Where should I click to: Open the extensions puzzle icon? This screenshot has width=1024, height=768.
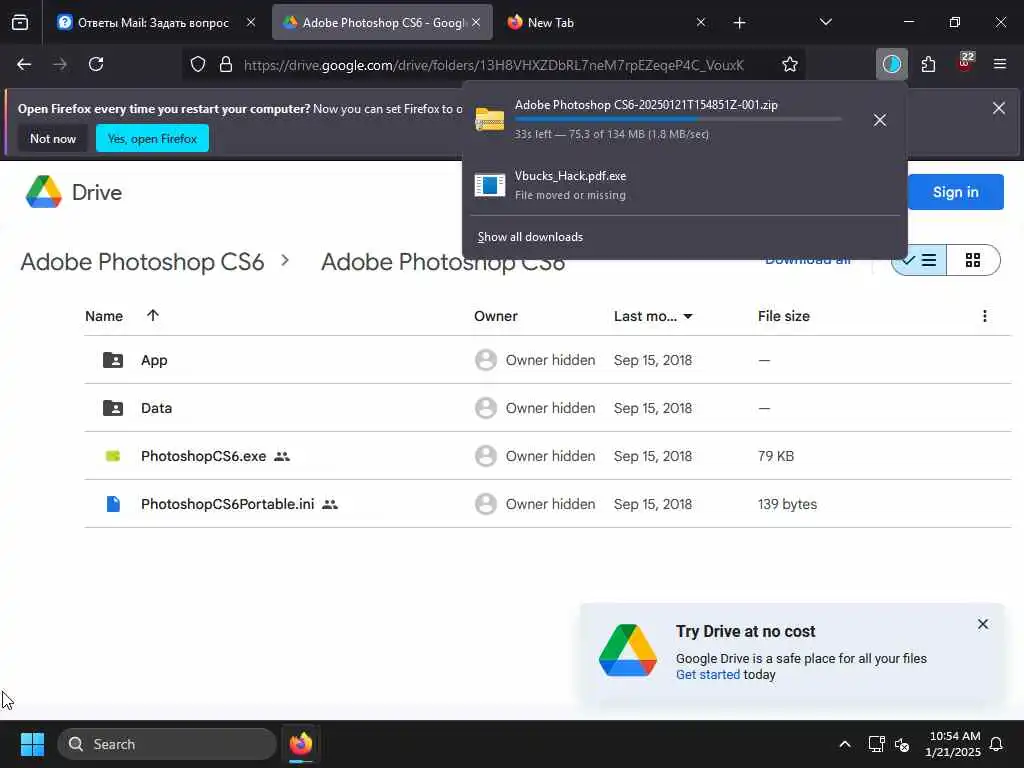coord(928,64)
